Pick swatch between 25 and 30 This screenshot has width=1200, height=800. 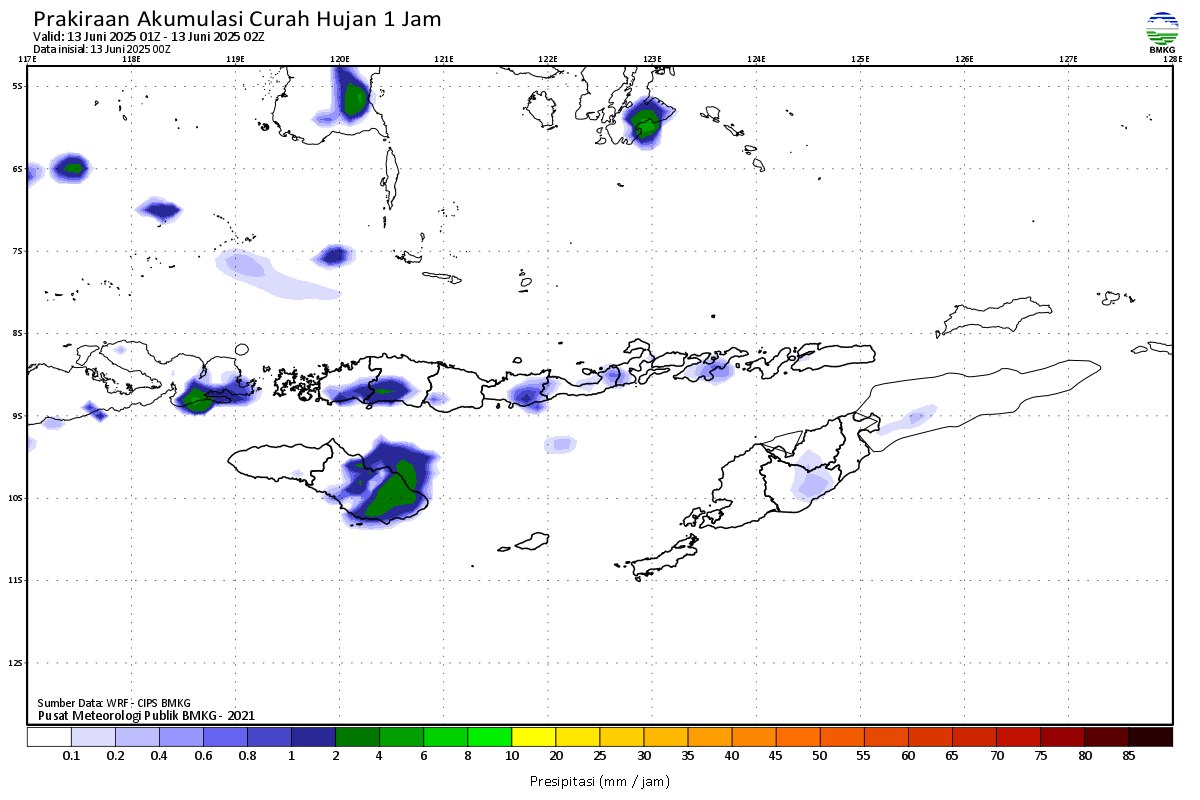621,737
